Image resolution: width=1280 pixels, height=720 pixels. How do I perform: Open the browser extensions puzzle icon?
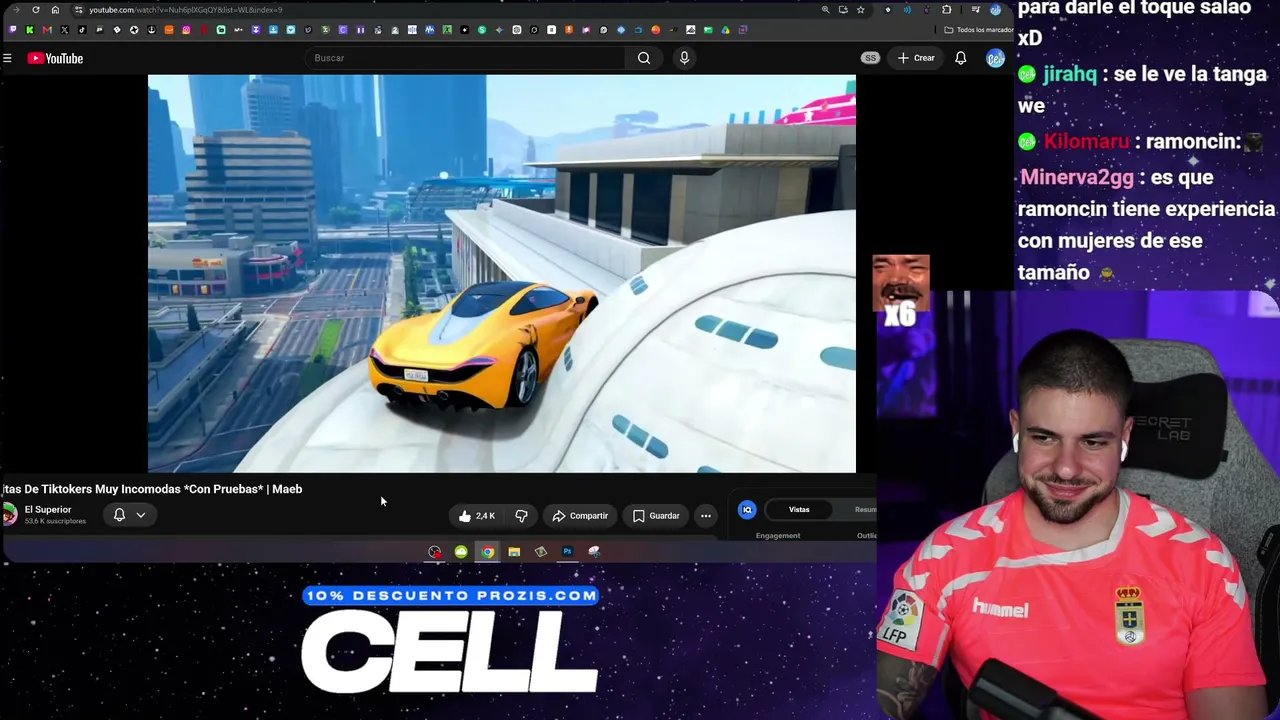[946, 10]
